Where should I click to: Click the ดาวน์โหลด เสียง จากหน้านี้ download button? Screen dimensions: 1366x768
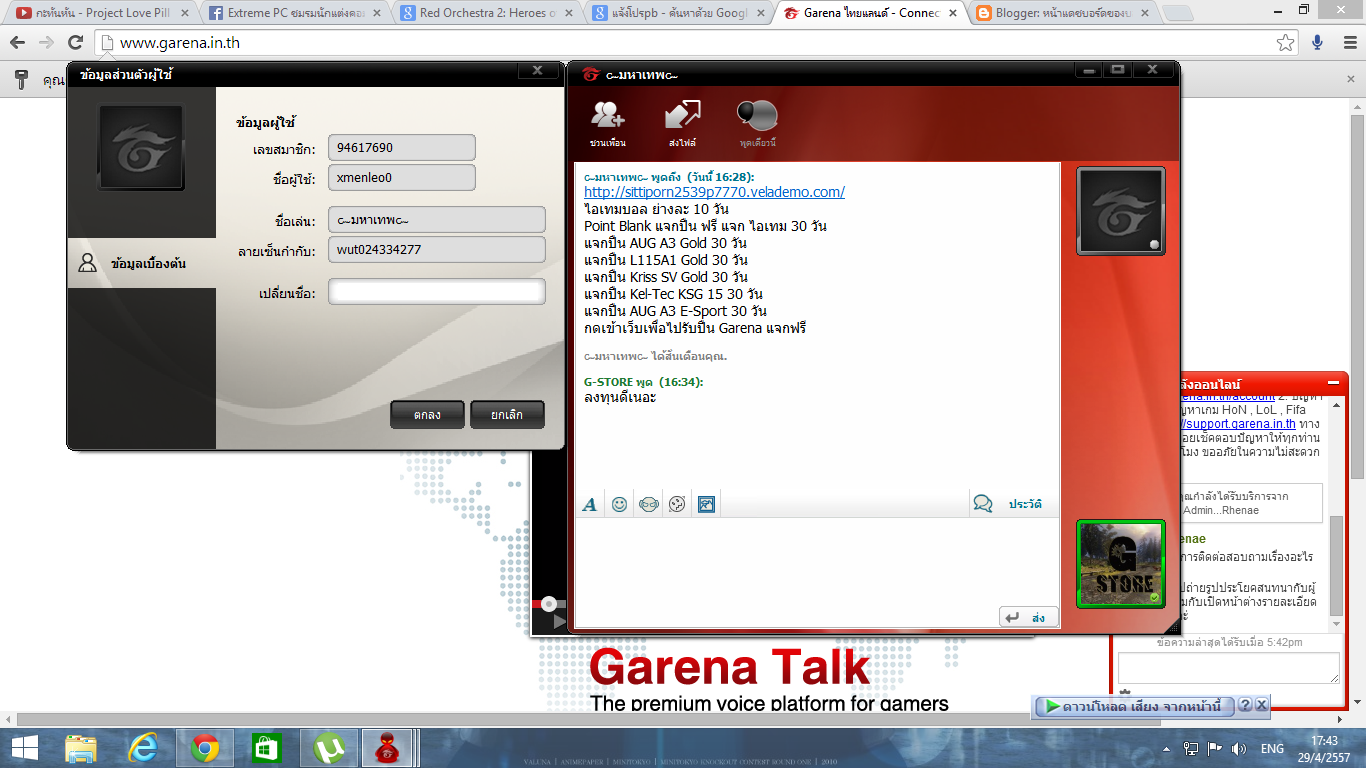[1134, 706]
